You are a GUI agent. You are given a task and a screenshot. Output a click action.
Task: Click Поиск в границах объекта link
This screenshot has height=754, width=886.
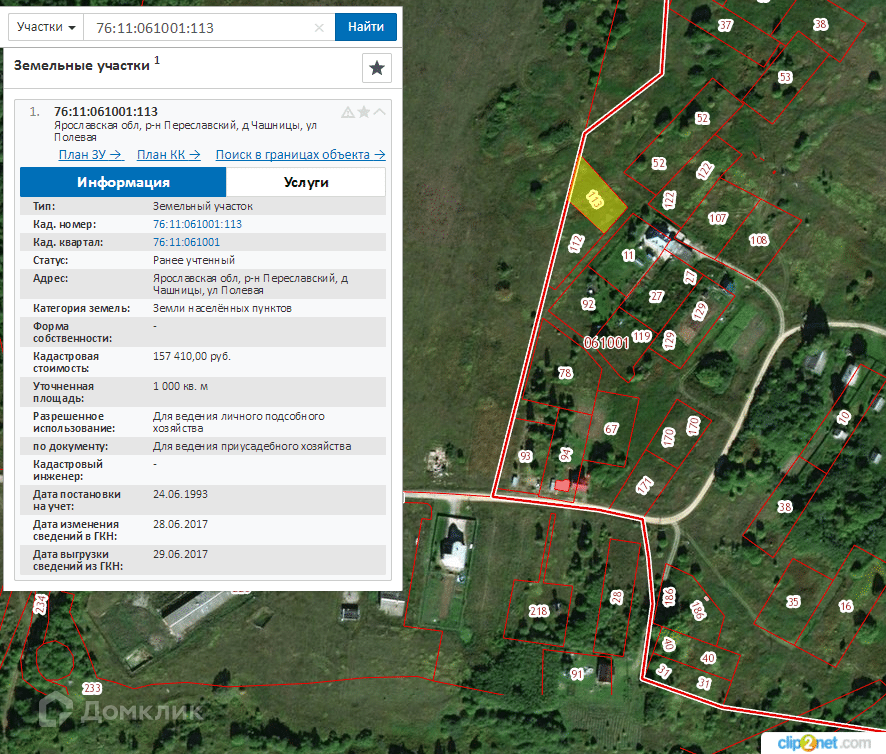click(301, 154)
